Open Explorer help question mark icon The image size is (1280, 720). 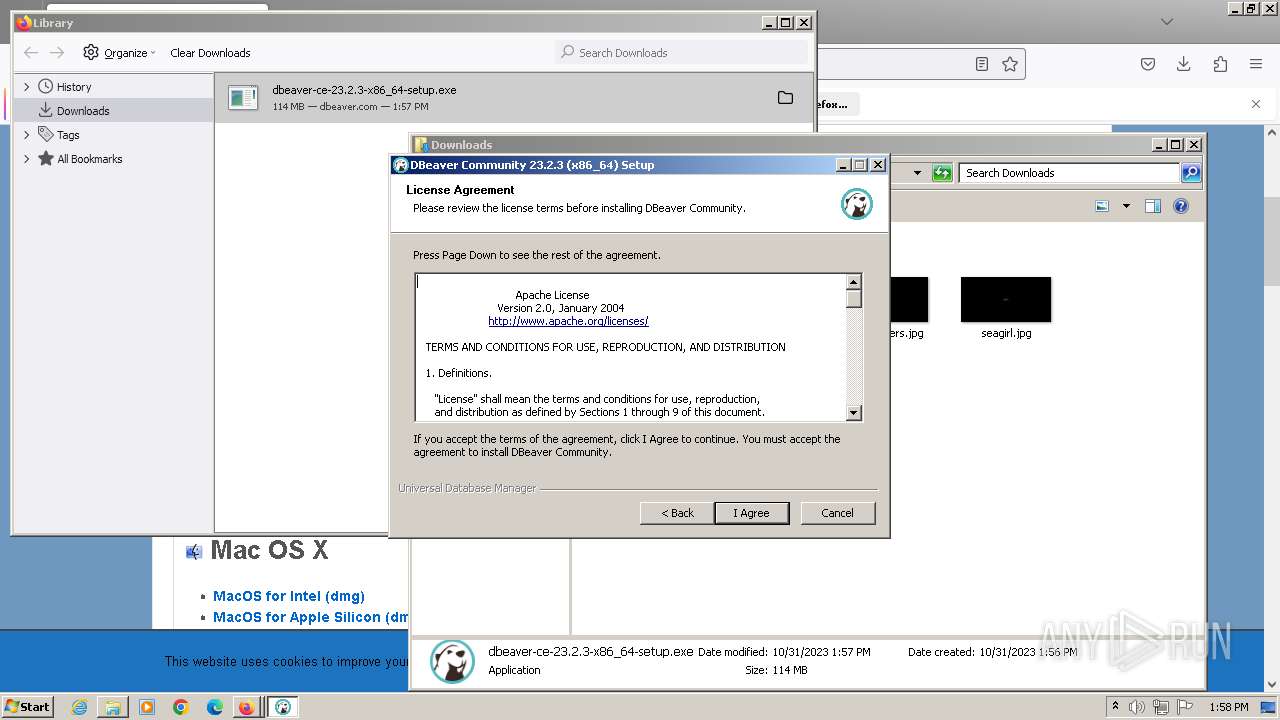pos(1181,206)
